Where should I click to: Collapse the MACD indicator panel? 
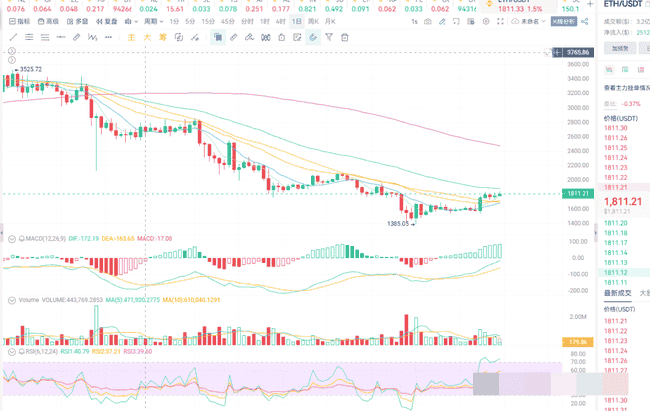11,238
